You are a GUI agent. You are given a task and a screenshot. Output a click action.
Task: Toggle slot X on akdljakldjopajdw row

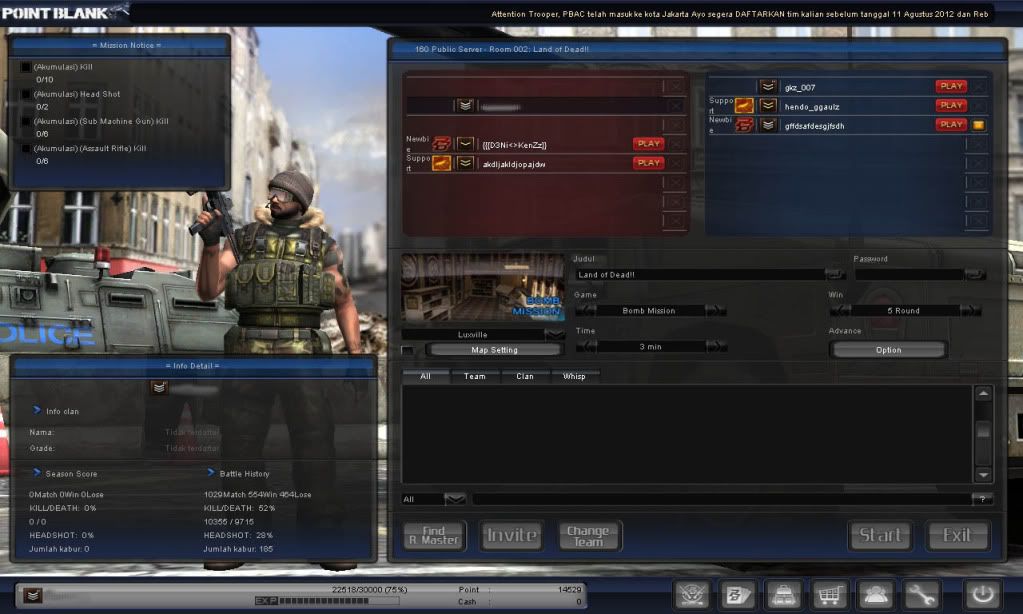675,163
